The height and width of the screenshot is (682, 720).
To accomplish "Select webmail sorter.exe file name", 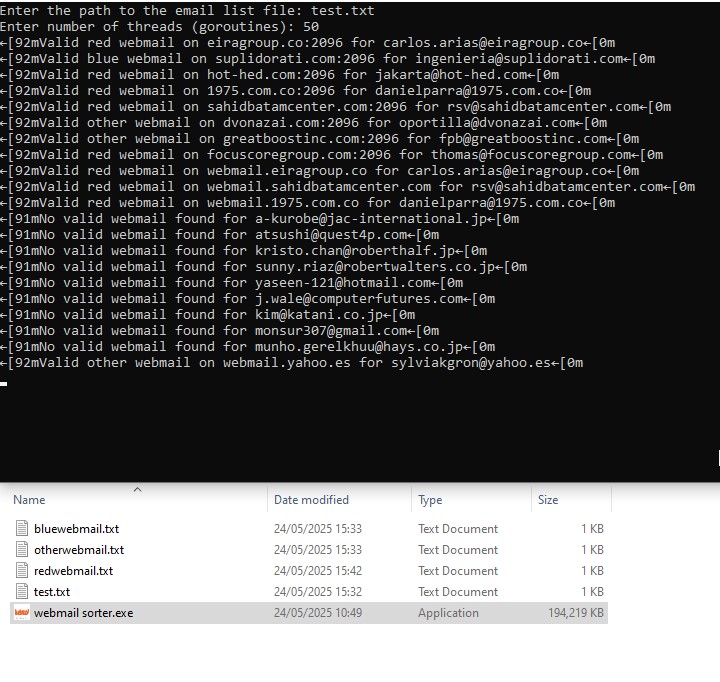I will (84, 613).
